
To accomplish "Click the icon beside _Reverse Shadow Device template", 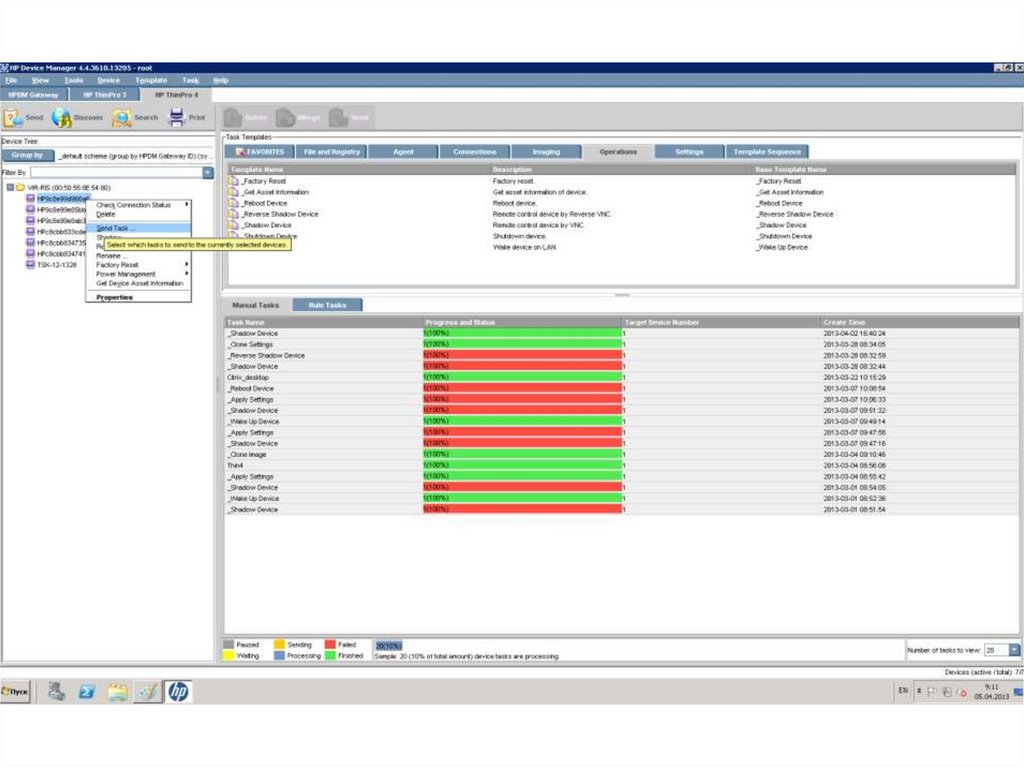I will coord(234,214).
